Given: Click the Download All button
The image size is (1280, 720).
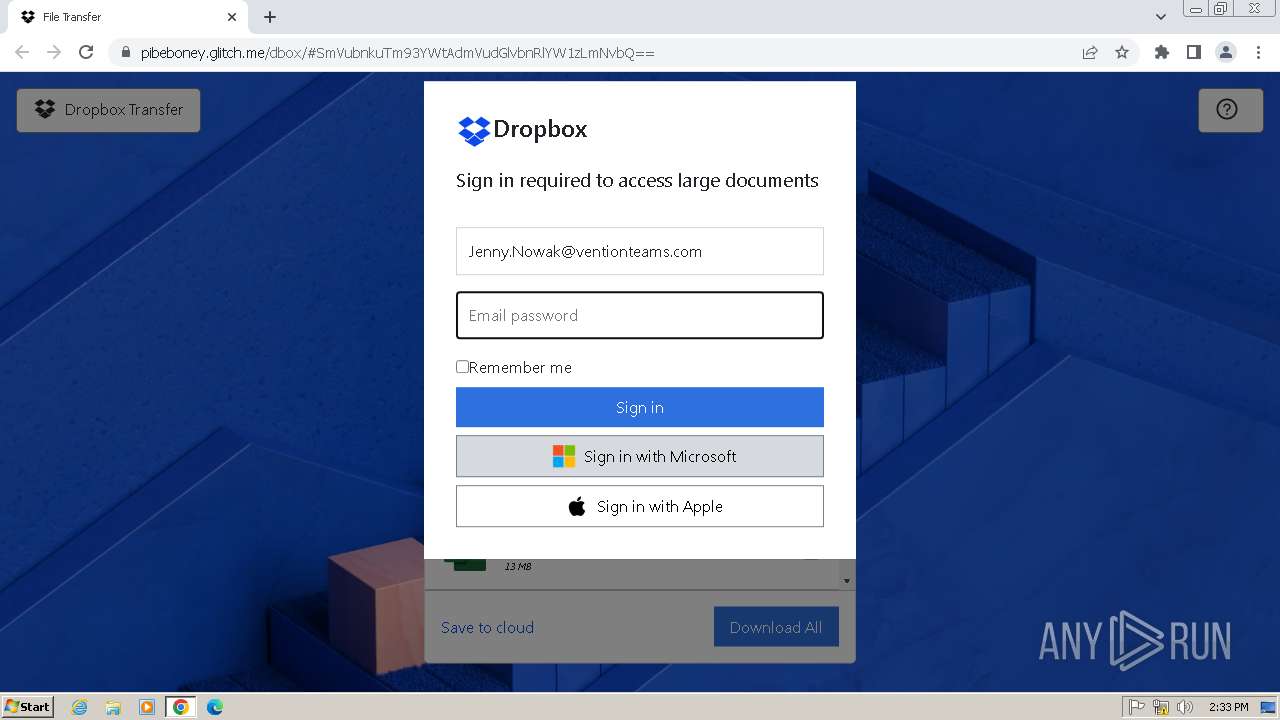Looking at the screenshot, I should tap(776, 627).
